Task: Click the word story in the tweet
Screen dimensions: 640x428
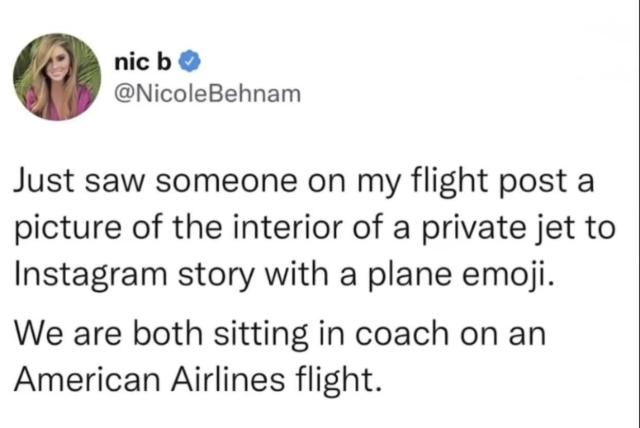Action: 217,276
